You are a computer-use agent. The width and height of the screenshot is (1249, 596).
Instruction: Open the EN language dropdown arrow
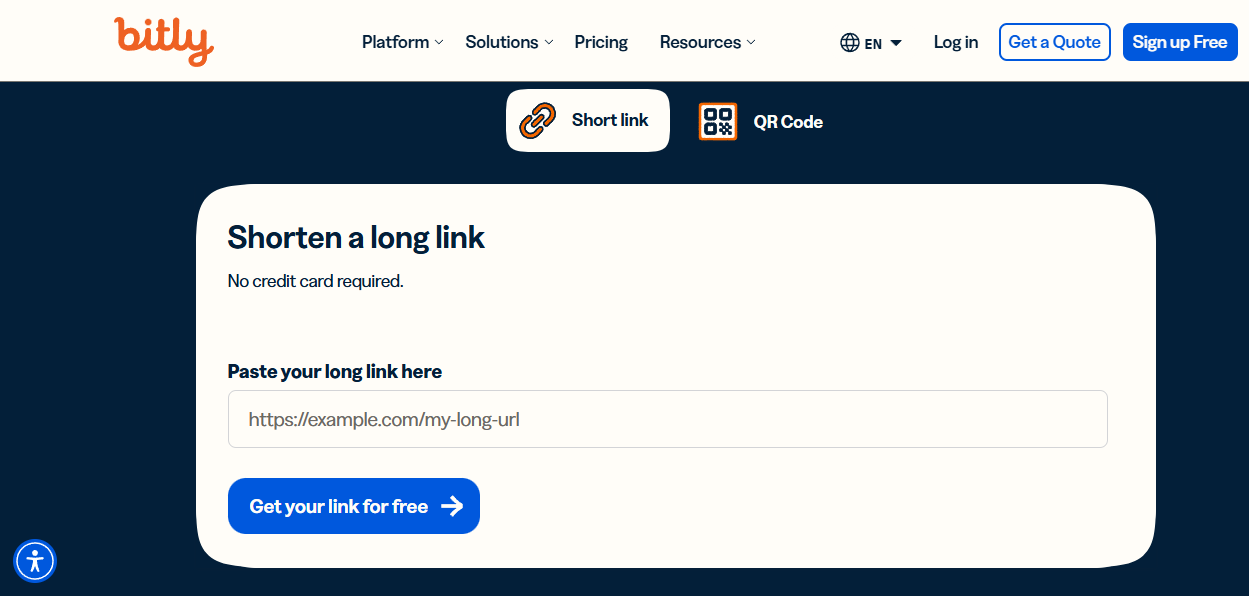click(x=896, y=43)
